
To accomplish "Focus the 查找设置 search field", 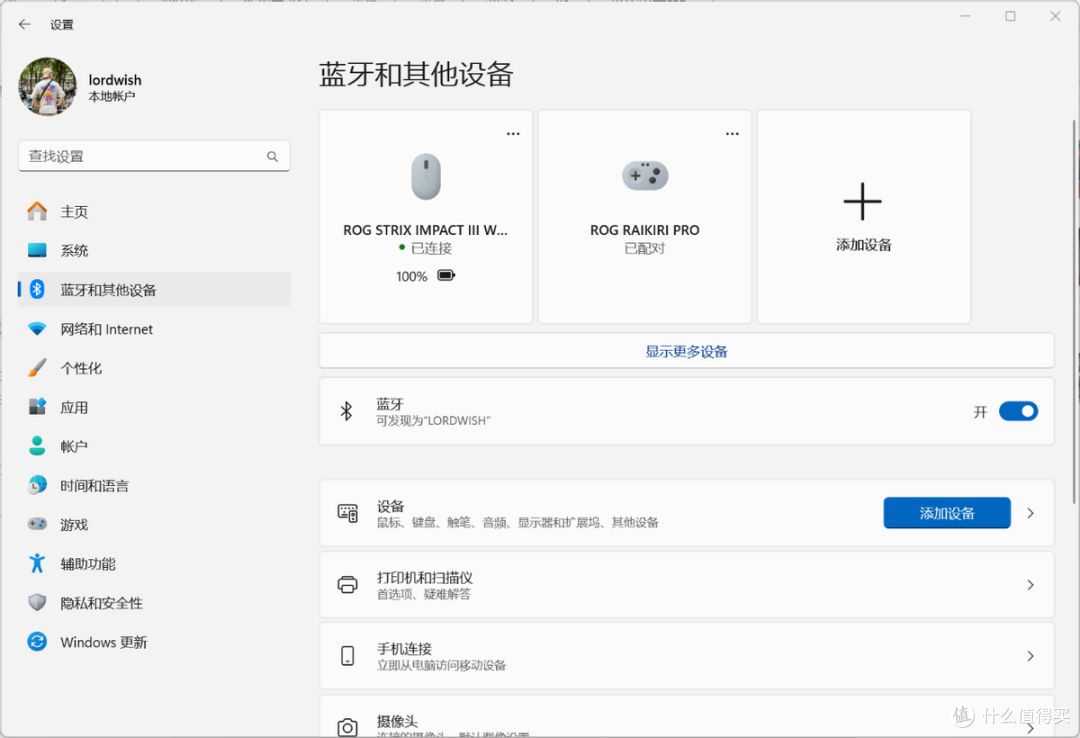I will [154, 156].
